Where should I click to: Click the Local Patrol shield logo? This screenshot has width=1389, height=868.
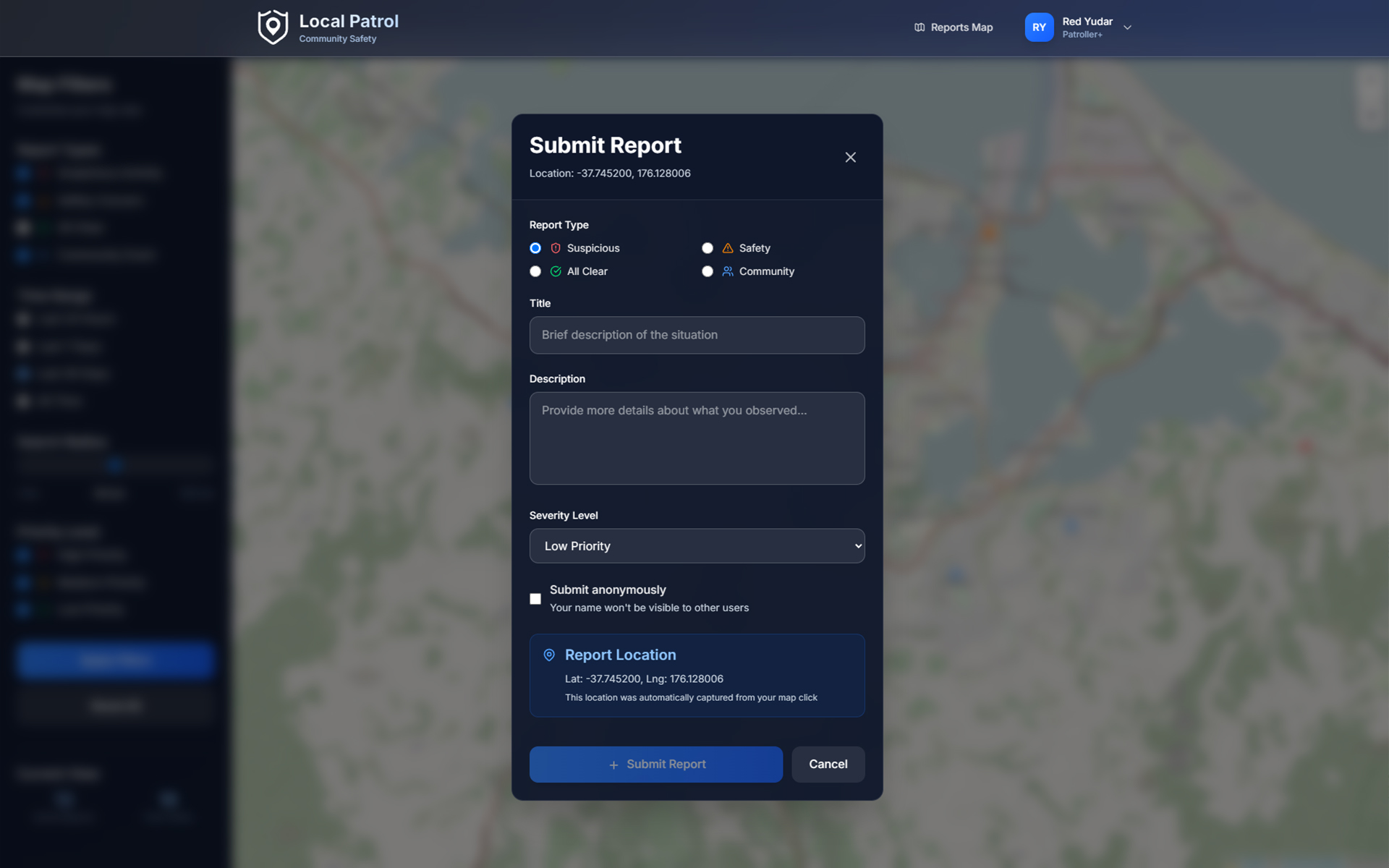(273, 27)
